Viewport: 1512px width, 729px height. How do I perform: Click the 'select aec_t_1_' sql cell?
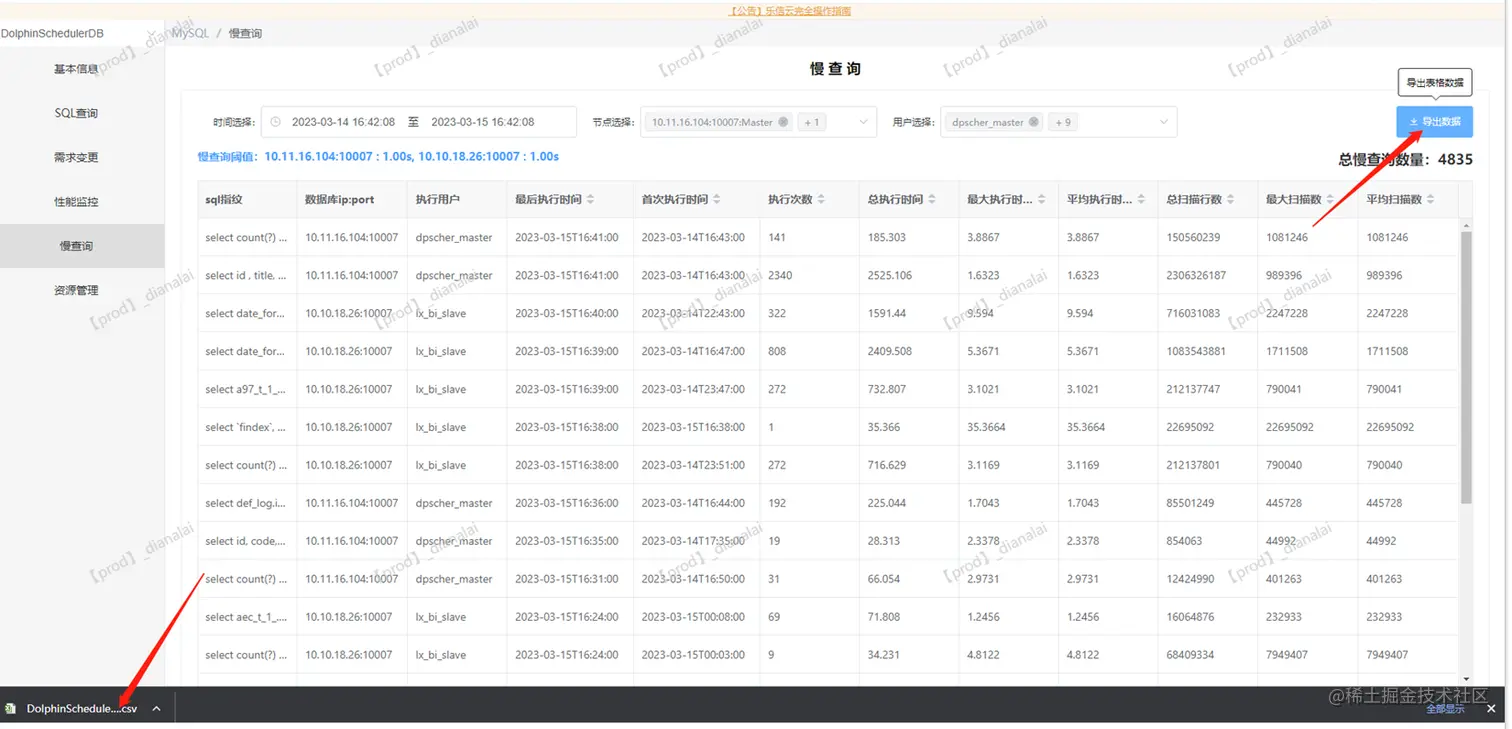246,617
